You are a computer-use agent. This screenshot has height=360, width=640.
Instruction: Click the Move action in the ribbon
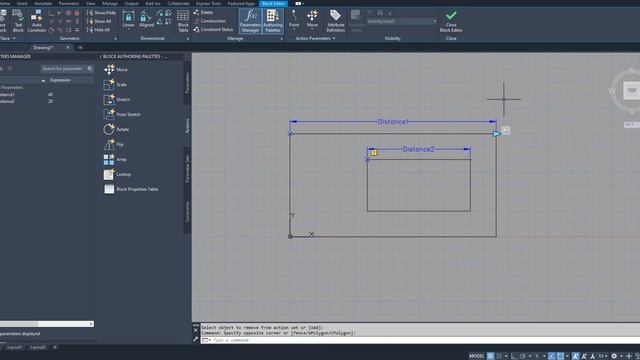click(x=312, y=19)
